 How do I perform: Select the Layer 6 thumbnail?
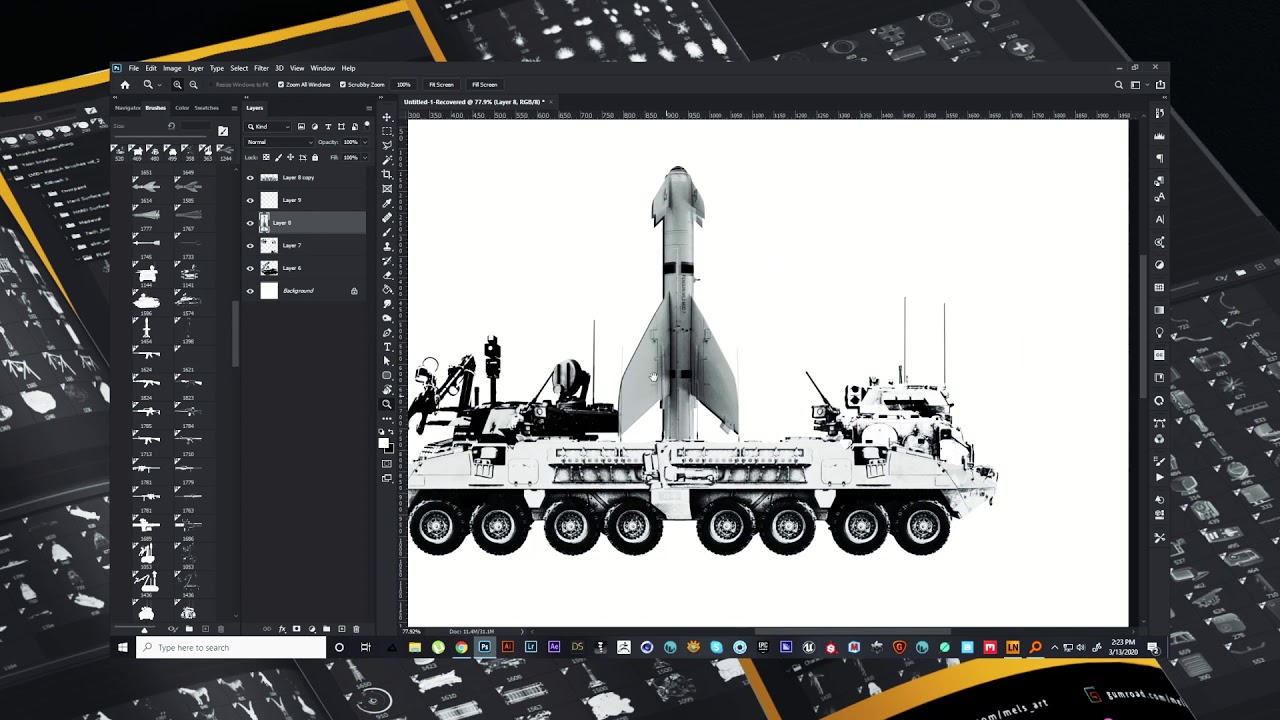click(269, 268)
